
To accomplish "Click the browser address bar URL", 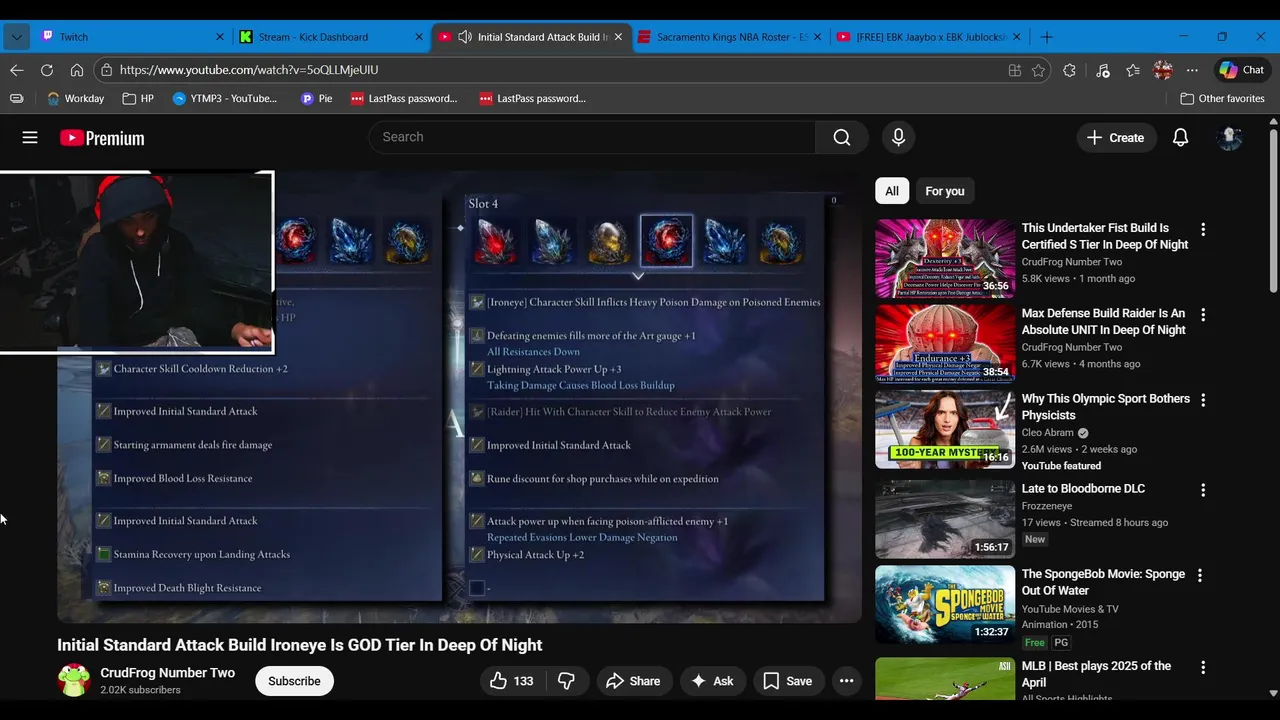I will [249, 70].
